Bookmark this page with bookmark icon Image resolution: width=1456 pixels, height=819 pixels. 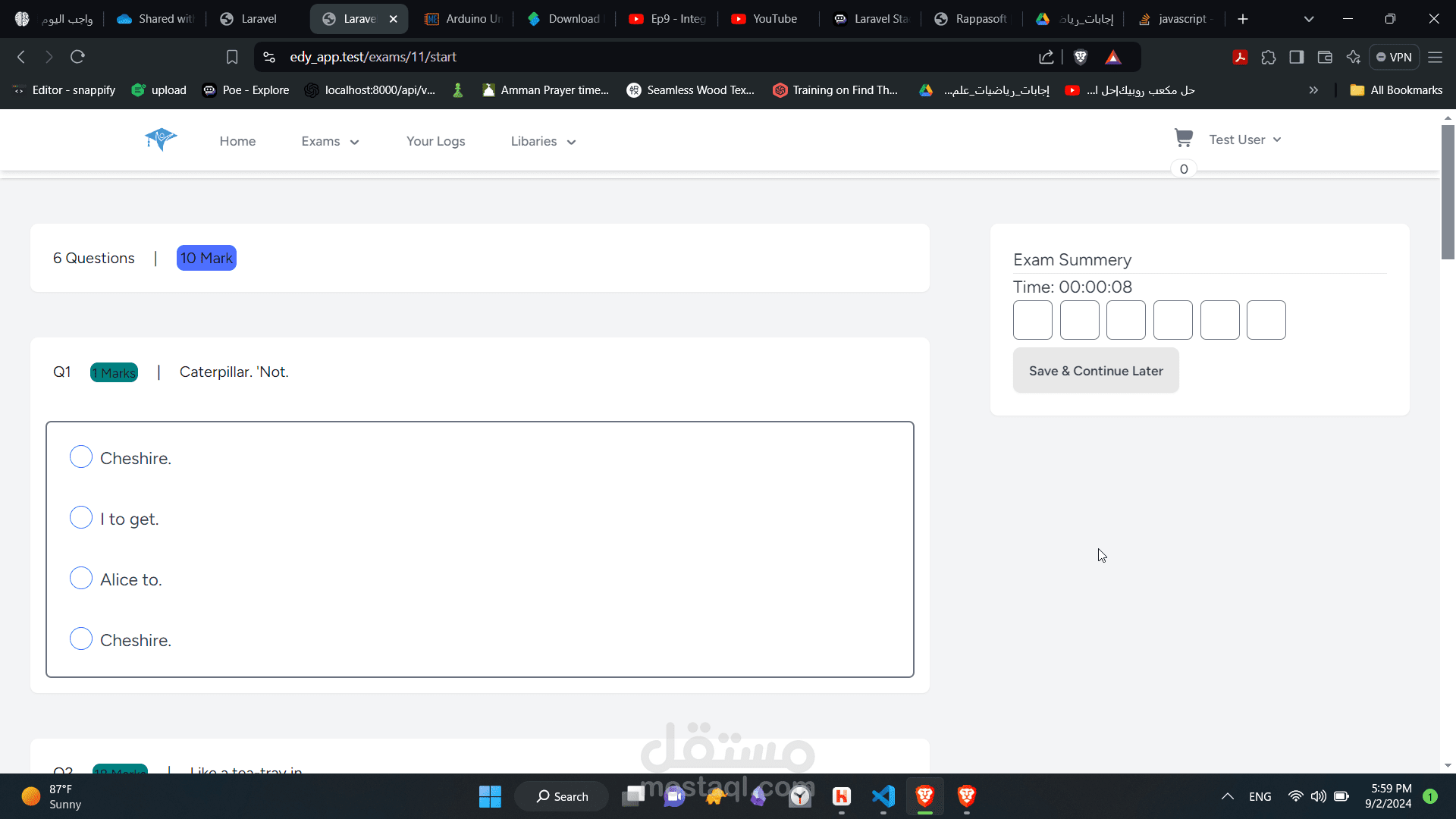click(x=232, y=57)
